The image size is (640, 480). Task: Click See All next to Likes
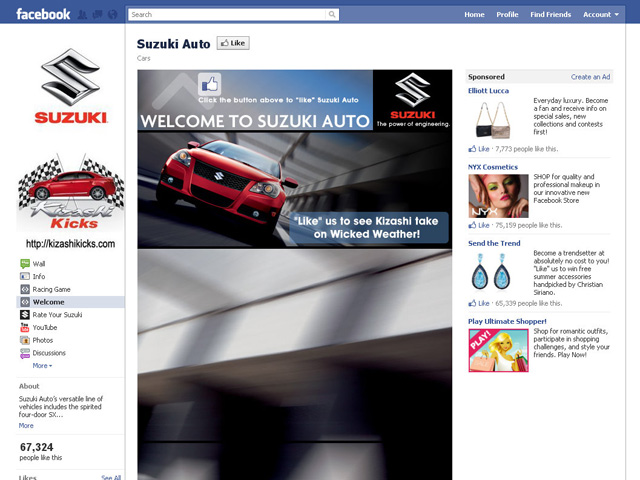[x=111, y=477]
